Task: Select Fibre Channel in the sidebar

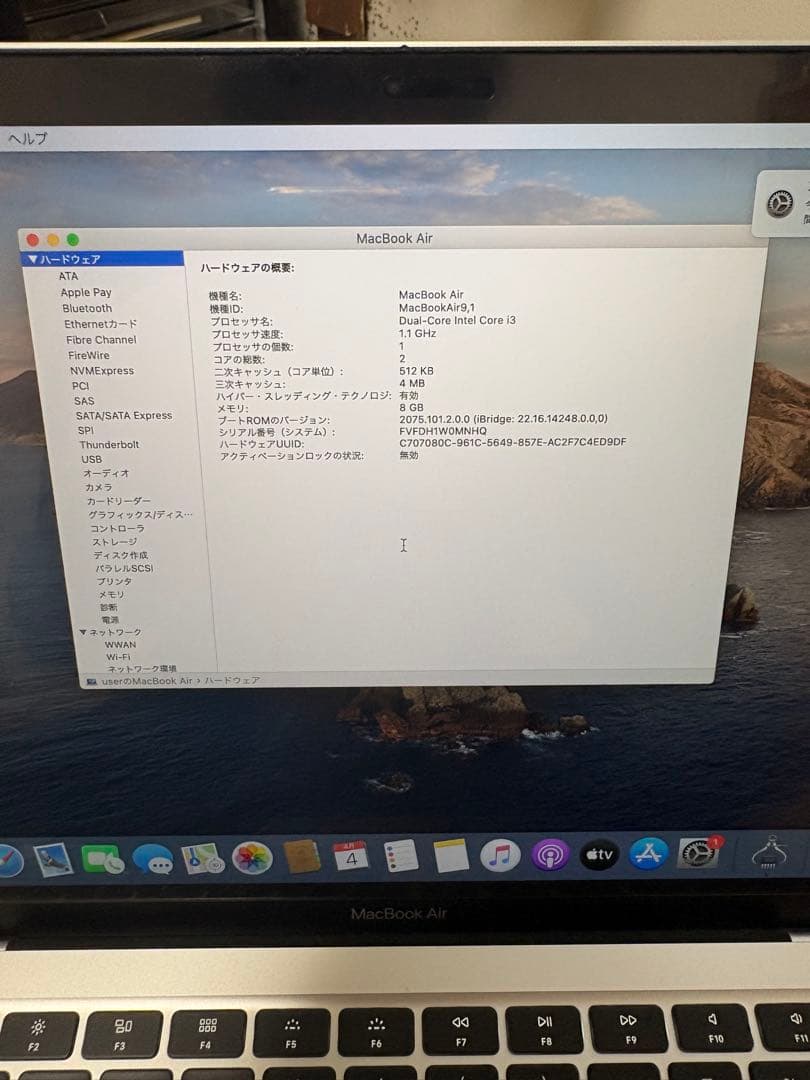Action: point(101,340)
